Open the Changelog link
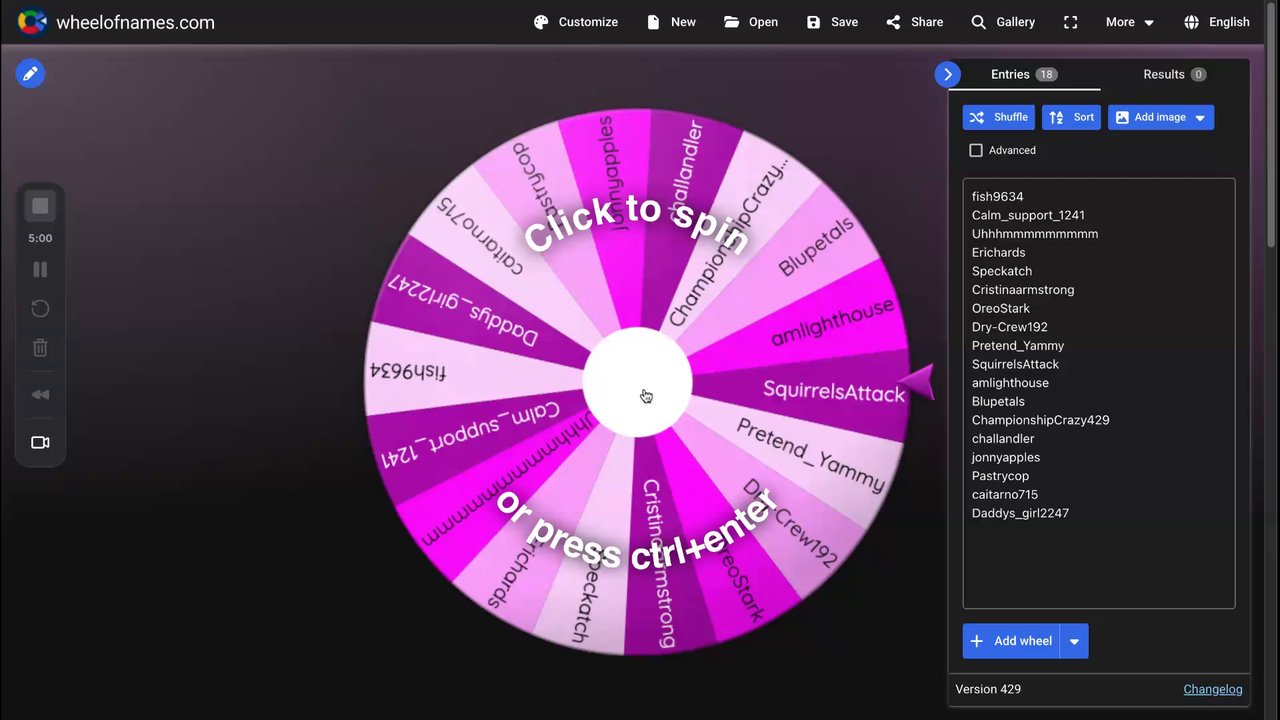Image resolution: width=1280 pixels, height=720 pixels. click(1212, 689)
